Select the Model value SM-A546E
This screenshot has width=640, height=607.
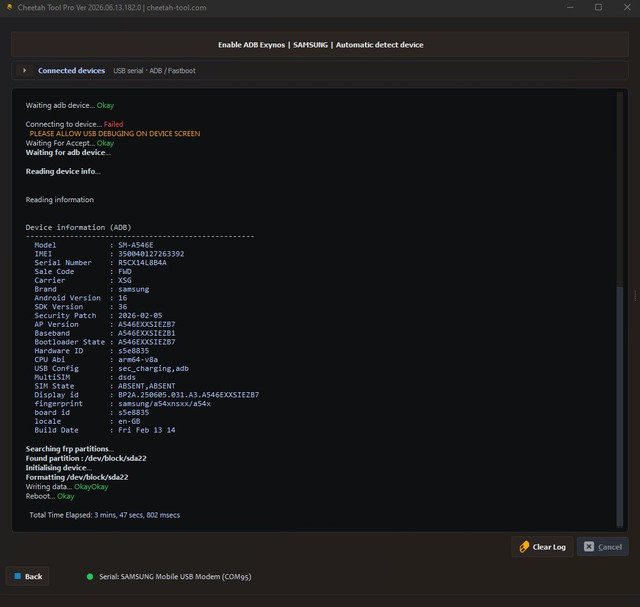click(136, 245)
